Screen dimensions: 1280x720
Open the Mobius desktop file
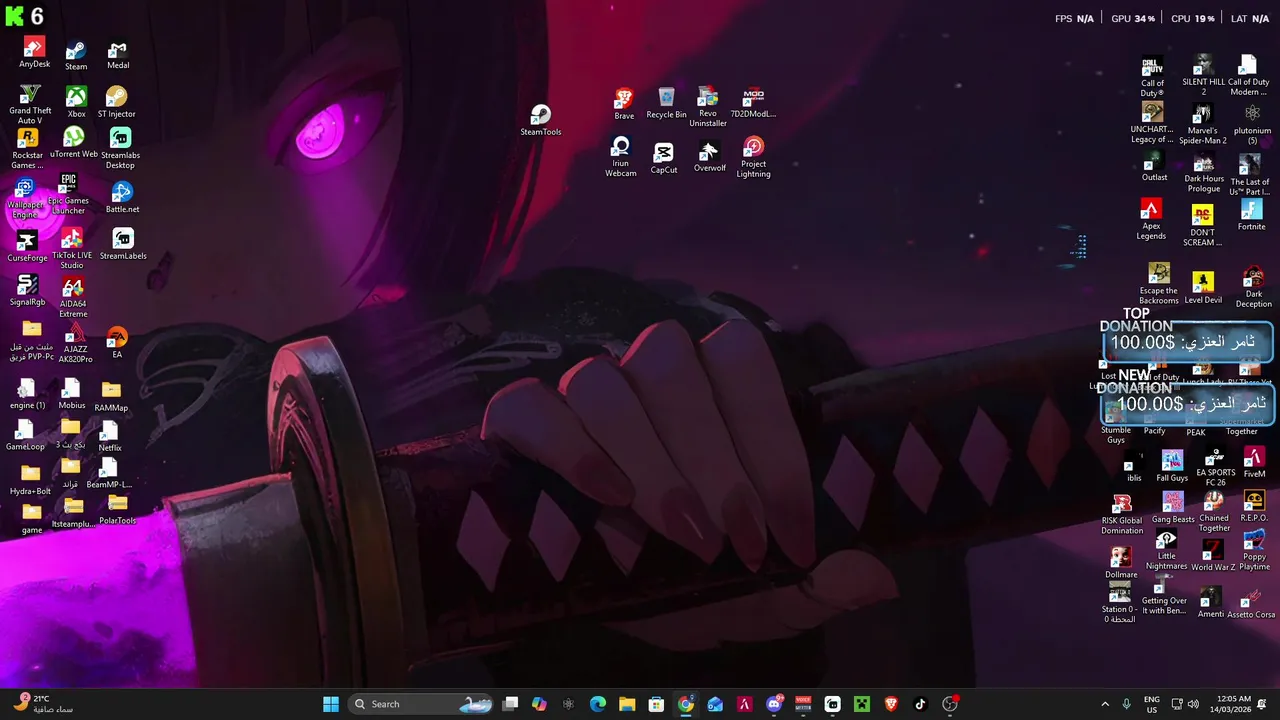[72, 393]
